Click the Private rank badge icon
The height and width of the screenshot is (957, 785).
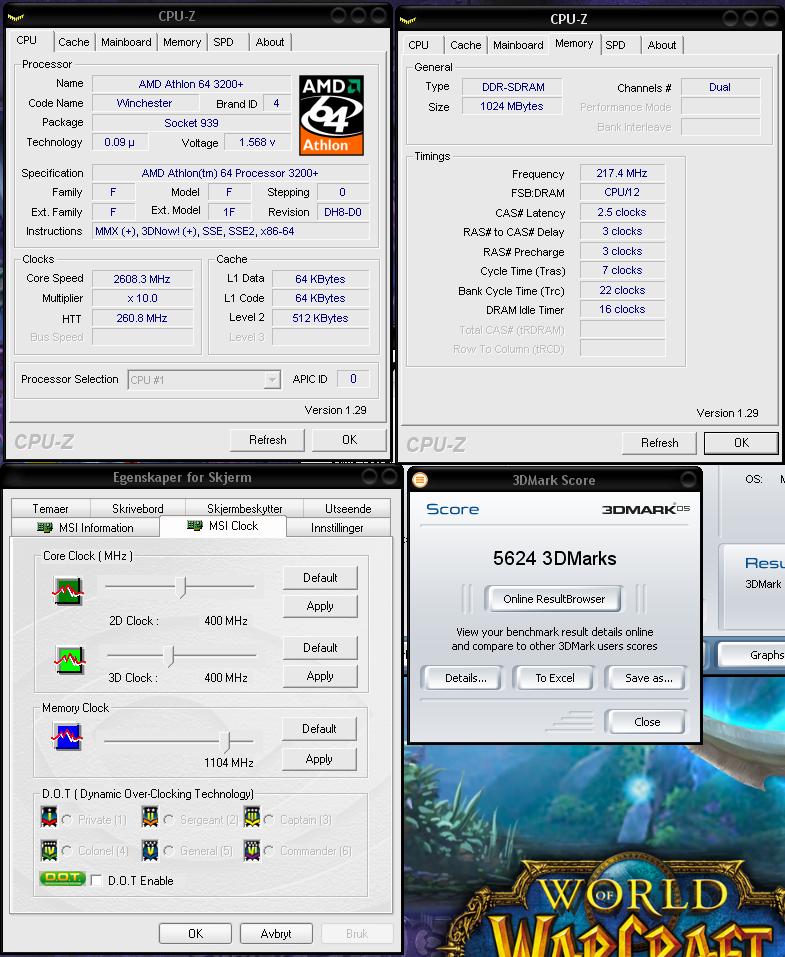[49, 817]
